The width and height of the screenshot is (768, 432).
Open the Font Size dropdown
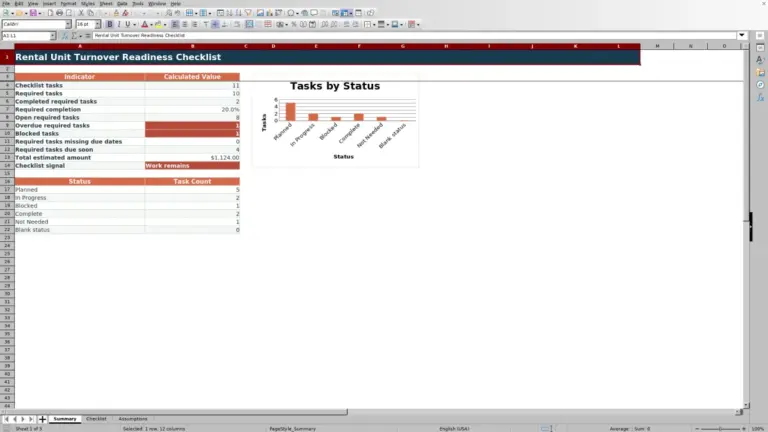[97, 24]
